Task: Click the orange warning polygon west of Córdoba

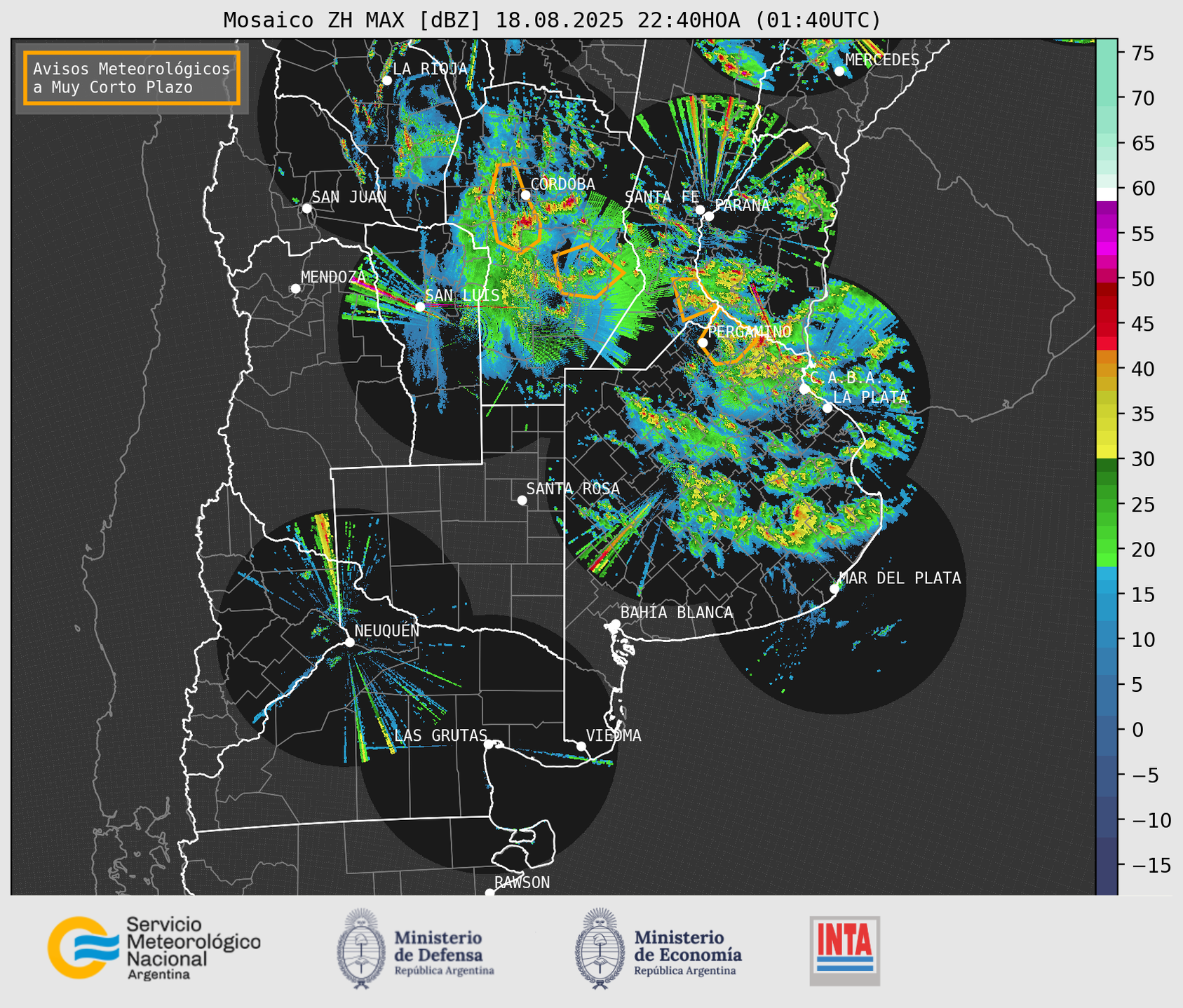Action: (515, 207)
